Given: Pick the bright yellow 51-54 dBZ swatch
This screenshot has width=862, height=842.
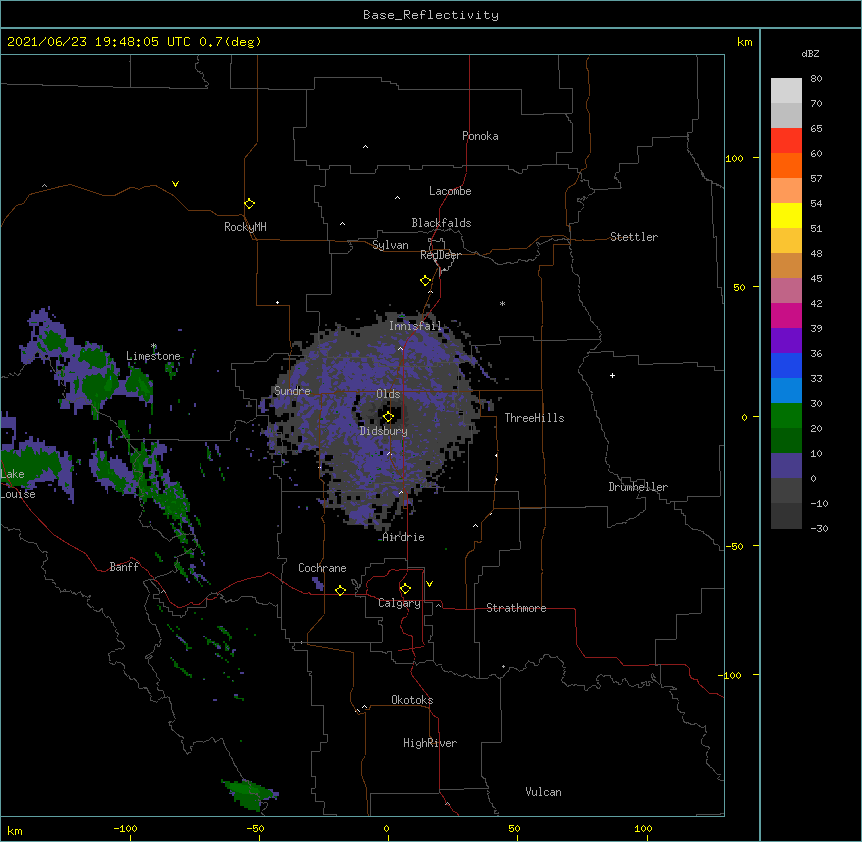Looking at the screenshot, I should click(x=786, y=216).
